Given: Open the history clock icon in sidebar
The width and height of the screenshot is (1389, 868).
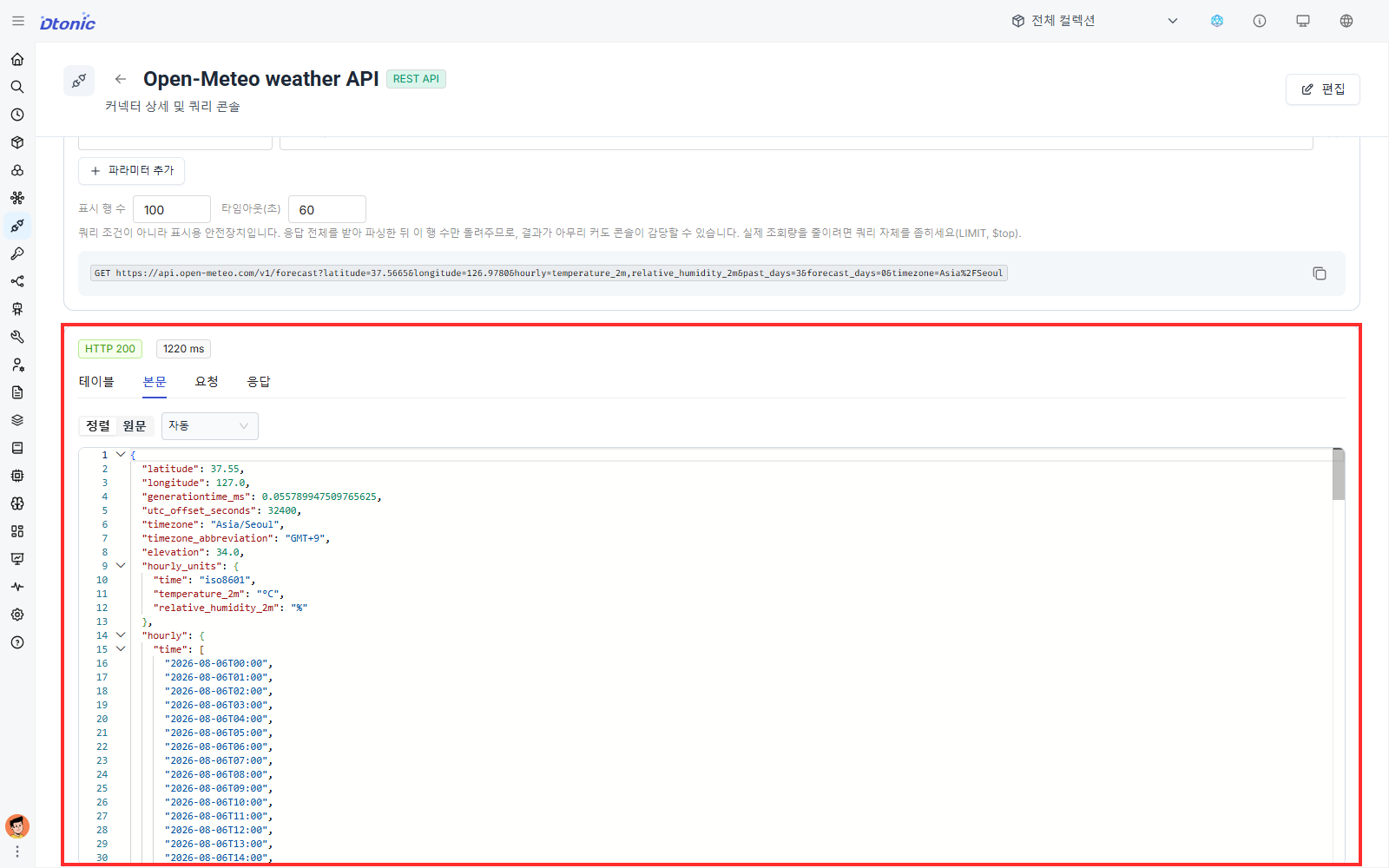Looking at the screenshot, I should pos(17,115).
